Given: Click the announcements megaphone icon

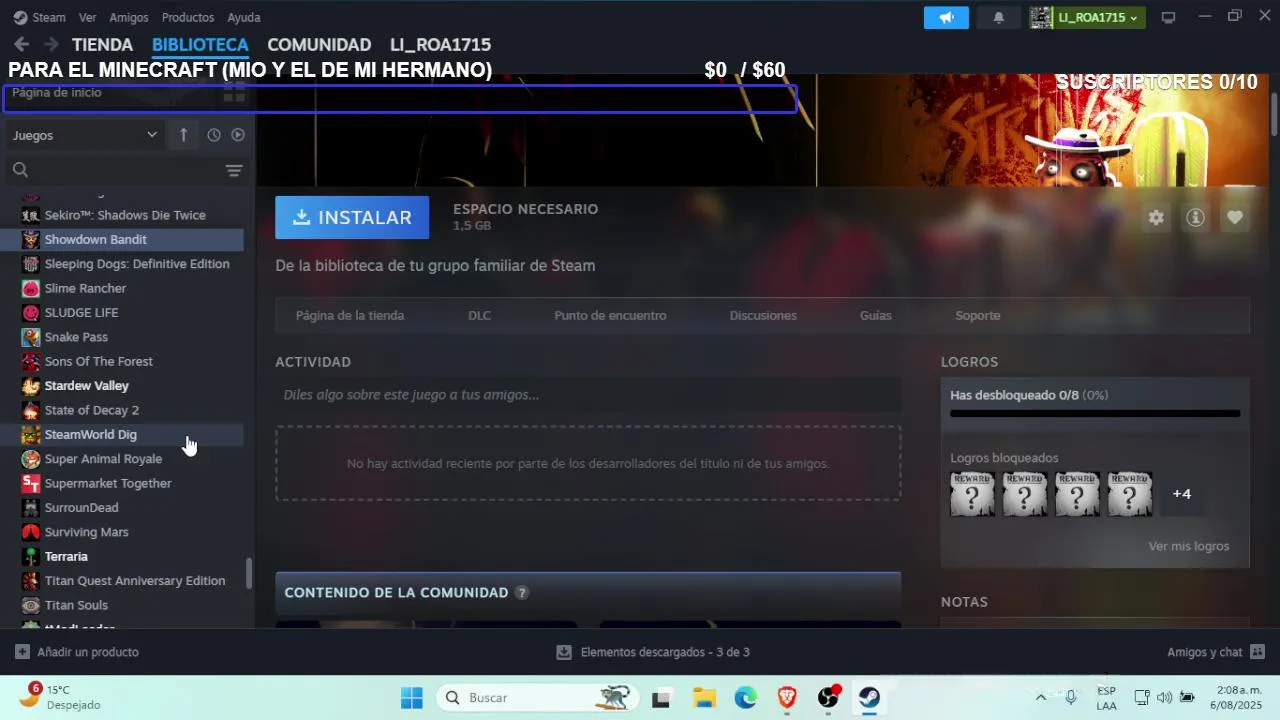Looking at the screenshot, I should click(946, 17).
